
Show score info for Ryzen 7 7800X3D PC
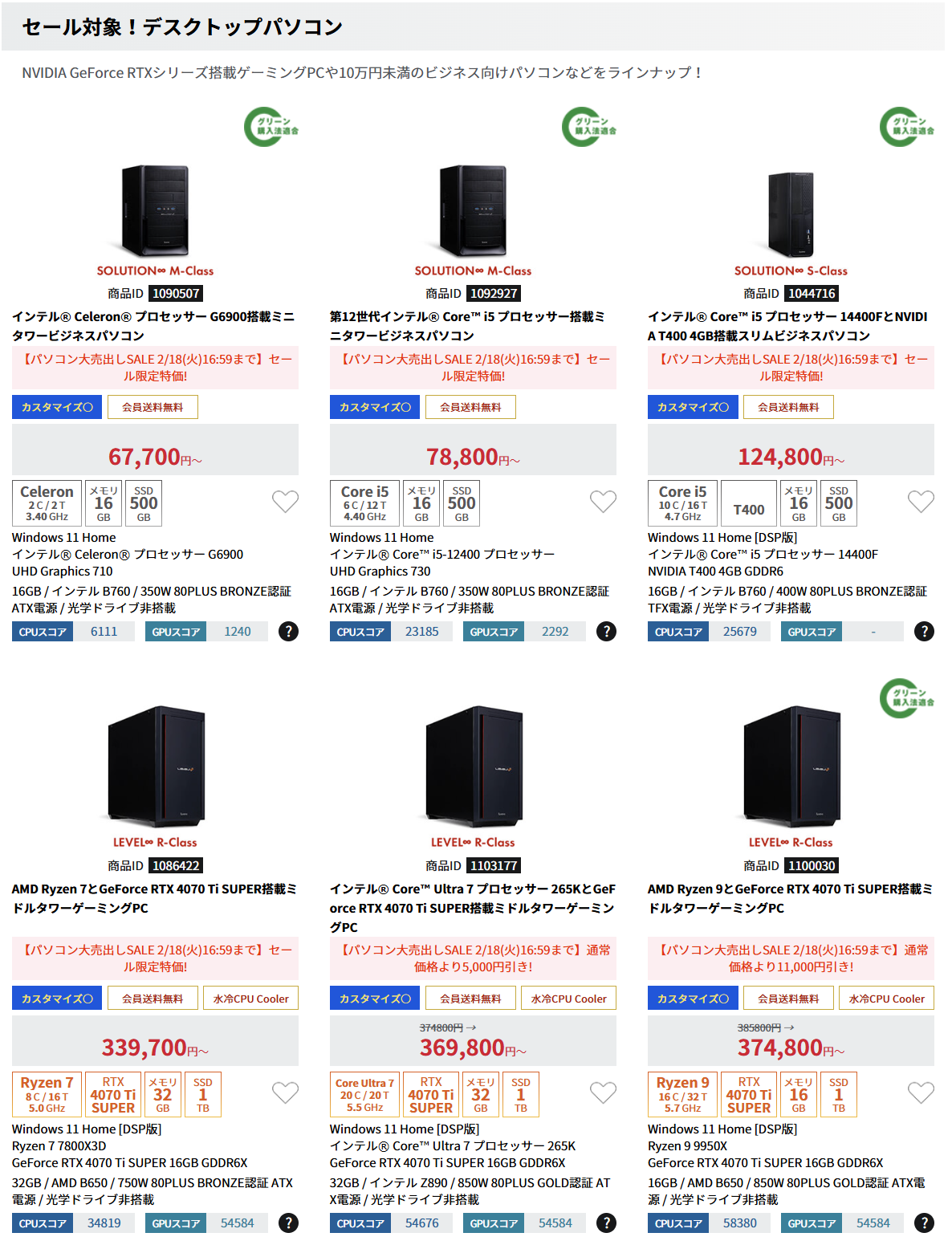(x=288, y=1223)
